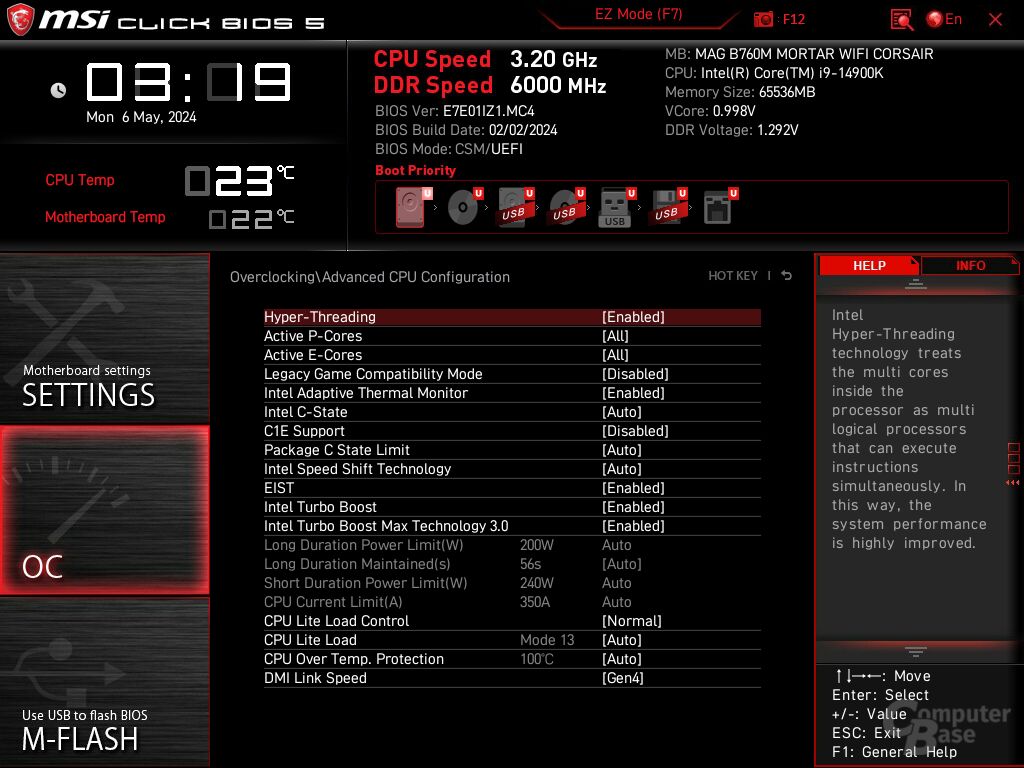The width and height of the screenshot is (1024, 768).
Task: Click the language globe icon
Action: coord(935,20)
